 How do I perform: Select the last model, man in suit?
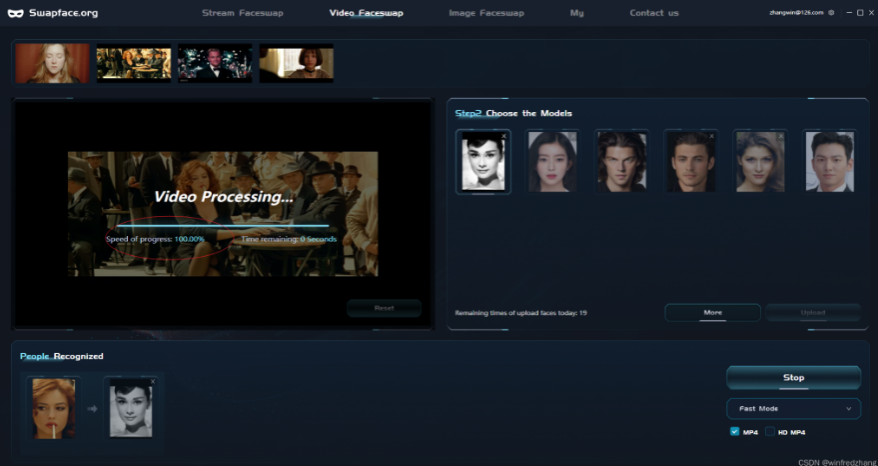click(x=829, y=161)
